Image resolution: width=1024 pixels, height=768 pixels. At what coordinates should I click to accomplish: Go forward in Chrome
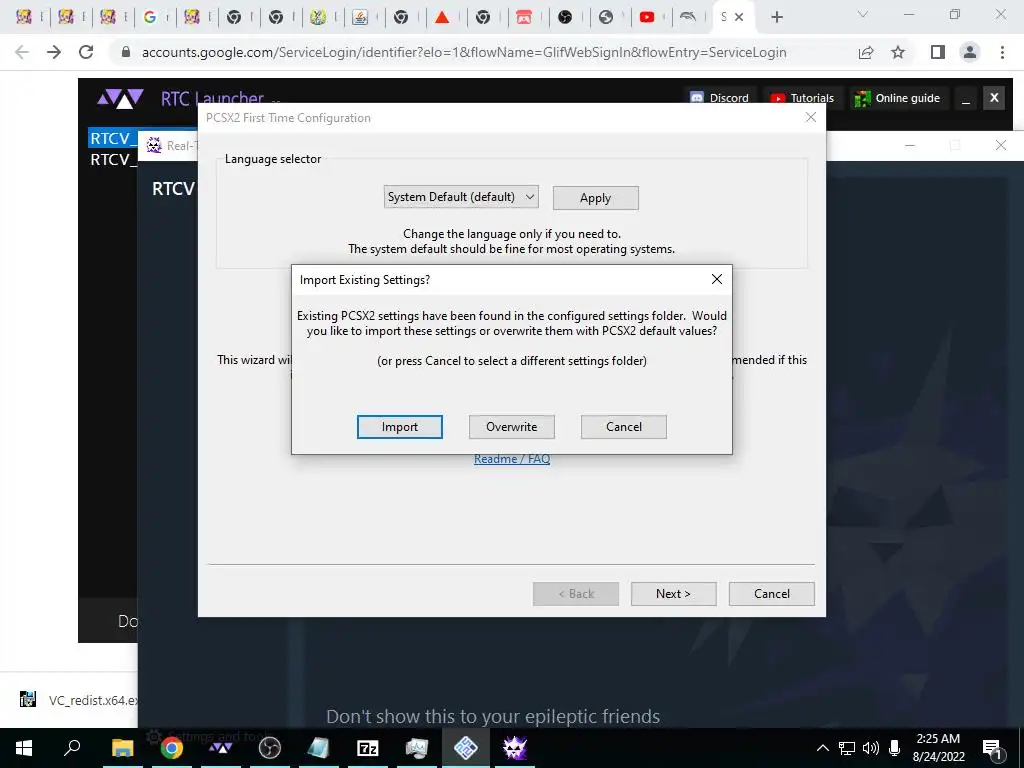click(x=54, y=52)
